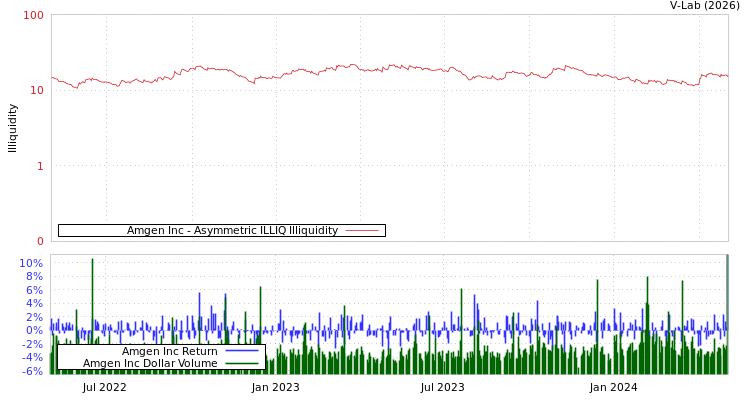
Task: Select the Amgen Inc Dollar Volume legend entry
Action: tap(150, 364)
